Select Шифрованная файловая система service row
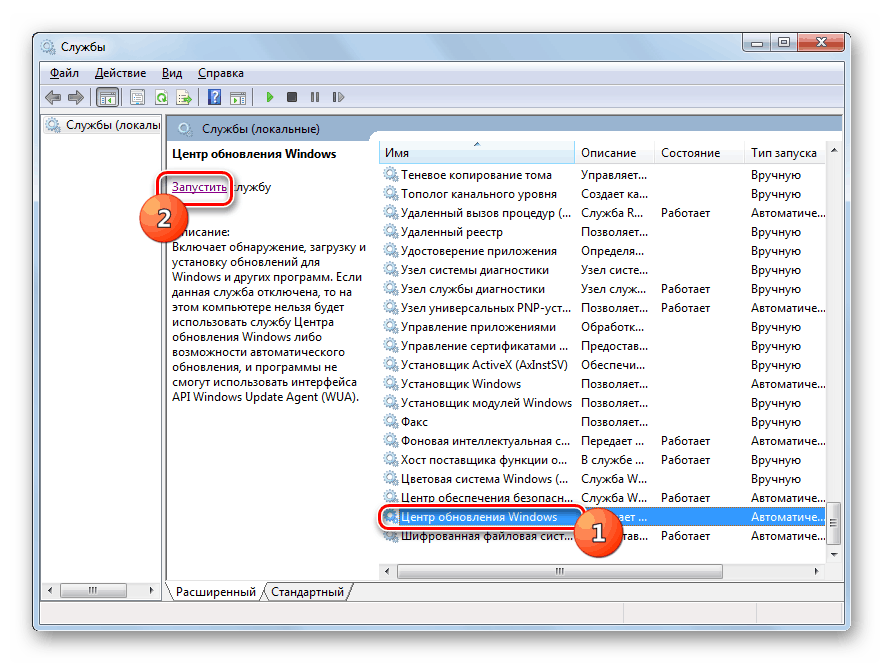This screenshot has width=884, height=664. [602, 536]
